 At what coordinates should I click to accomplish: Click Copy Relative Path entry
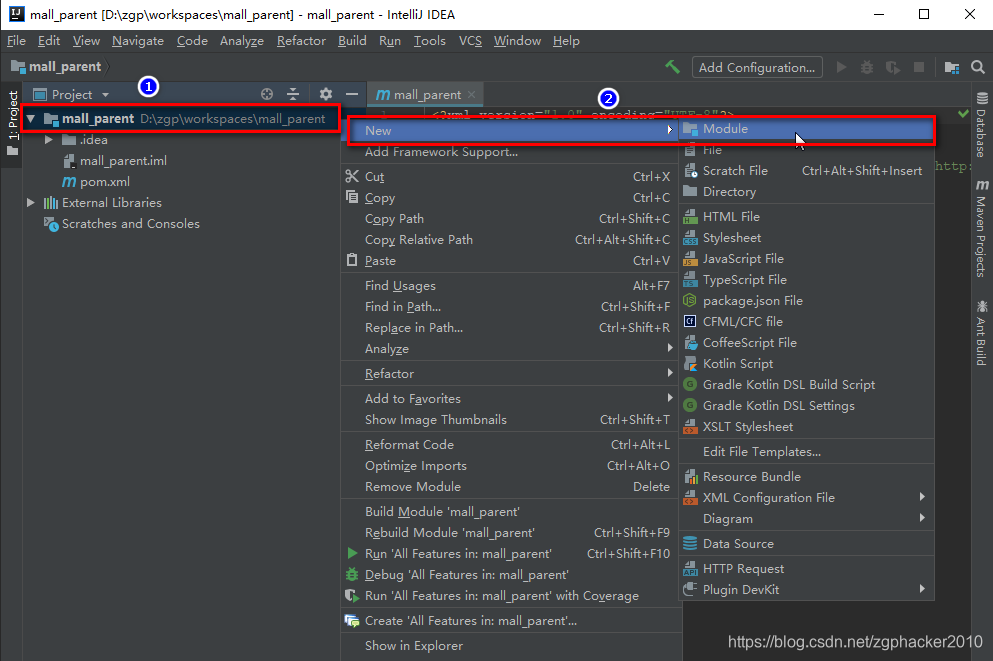pyautogui.click(x=510, y=239)
